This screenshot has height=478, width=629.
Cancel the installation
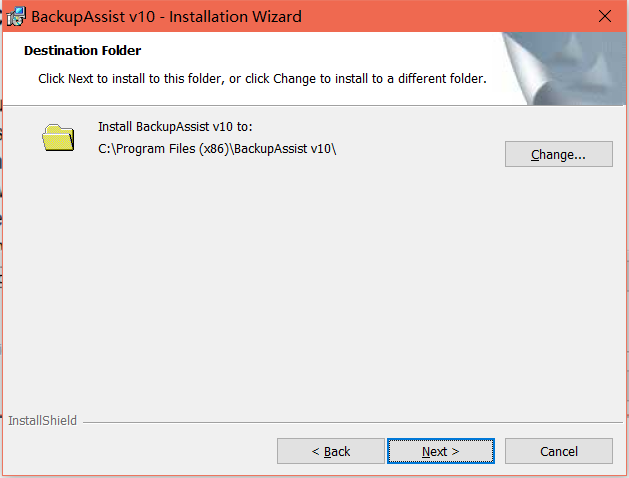558,451
